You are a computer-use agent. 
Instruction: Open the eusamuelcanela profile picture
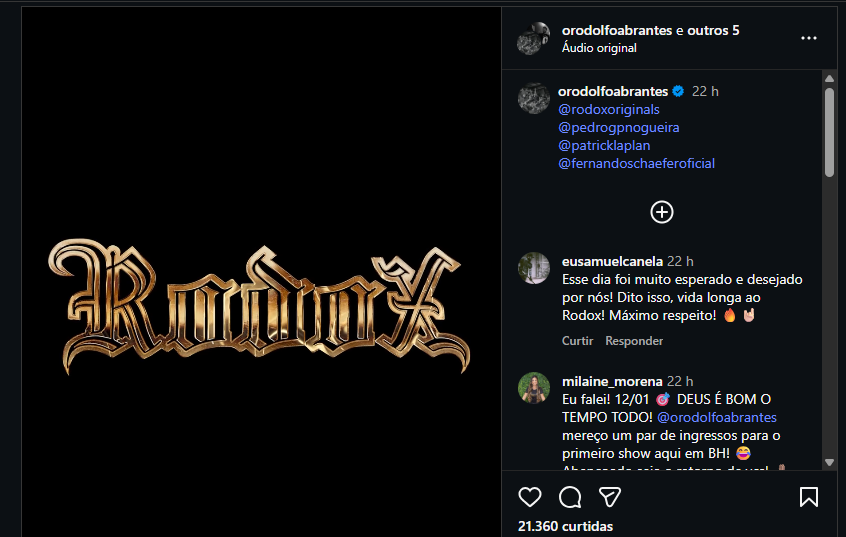(534, 268)
